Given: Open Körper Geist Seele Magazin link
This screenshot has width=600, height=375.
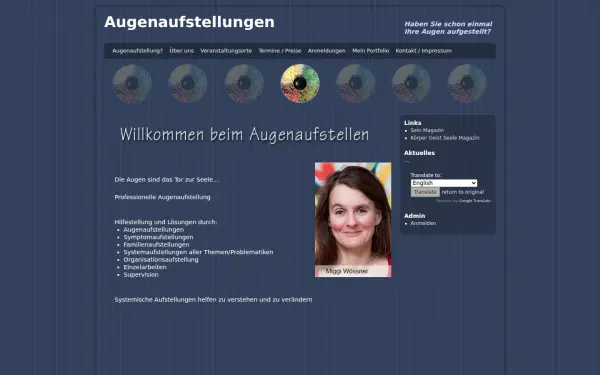Looking at the screenshot, I should click(445, 138).
